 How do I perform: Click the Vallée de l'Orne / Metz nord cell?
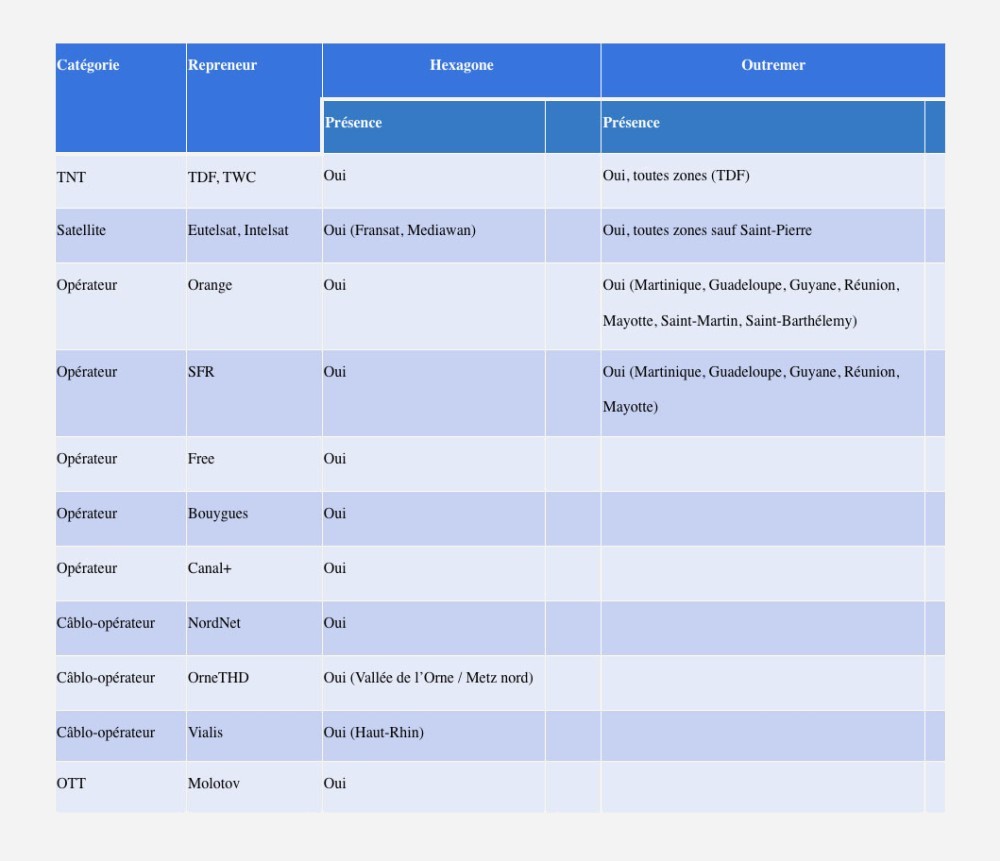coord(428,679)
